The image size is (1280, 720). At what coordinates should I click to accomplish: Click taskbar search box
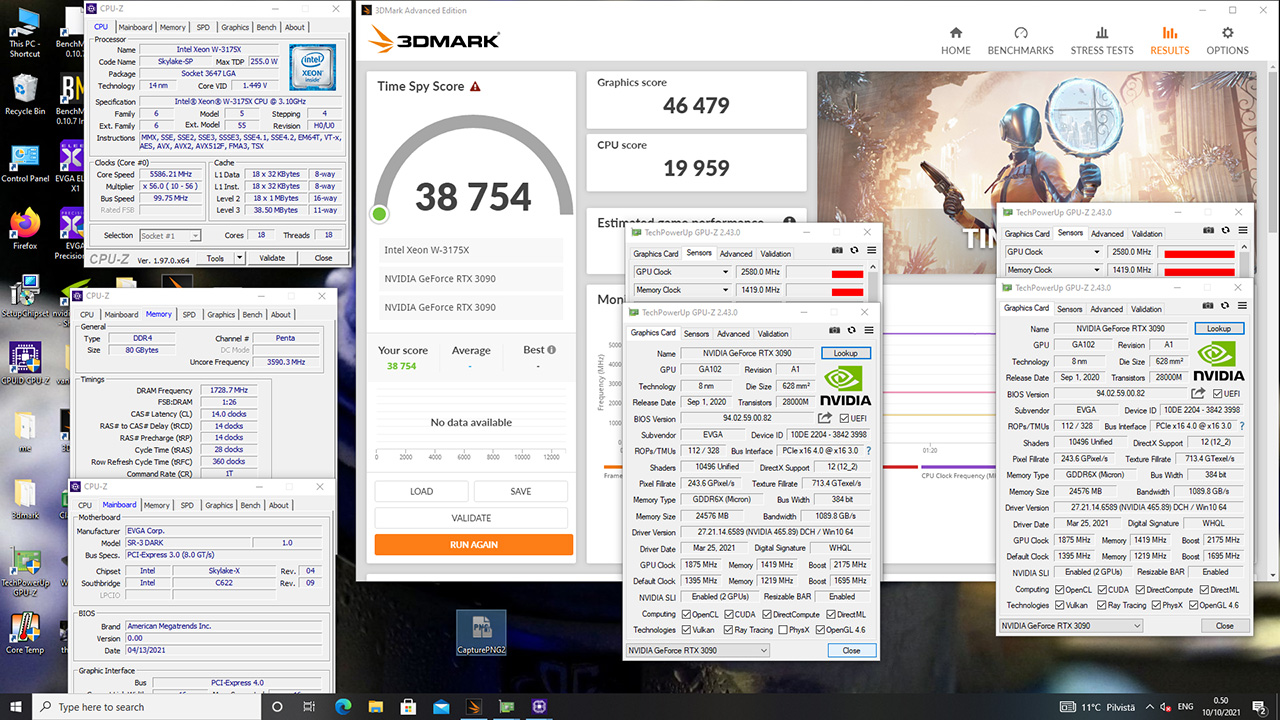pyautogui.click(x=147, y=706)
